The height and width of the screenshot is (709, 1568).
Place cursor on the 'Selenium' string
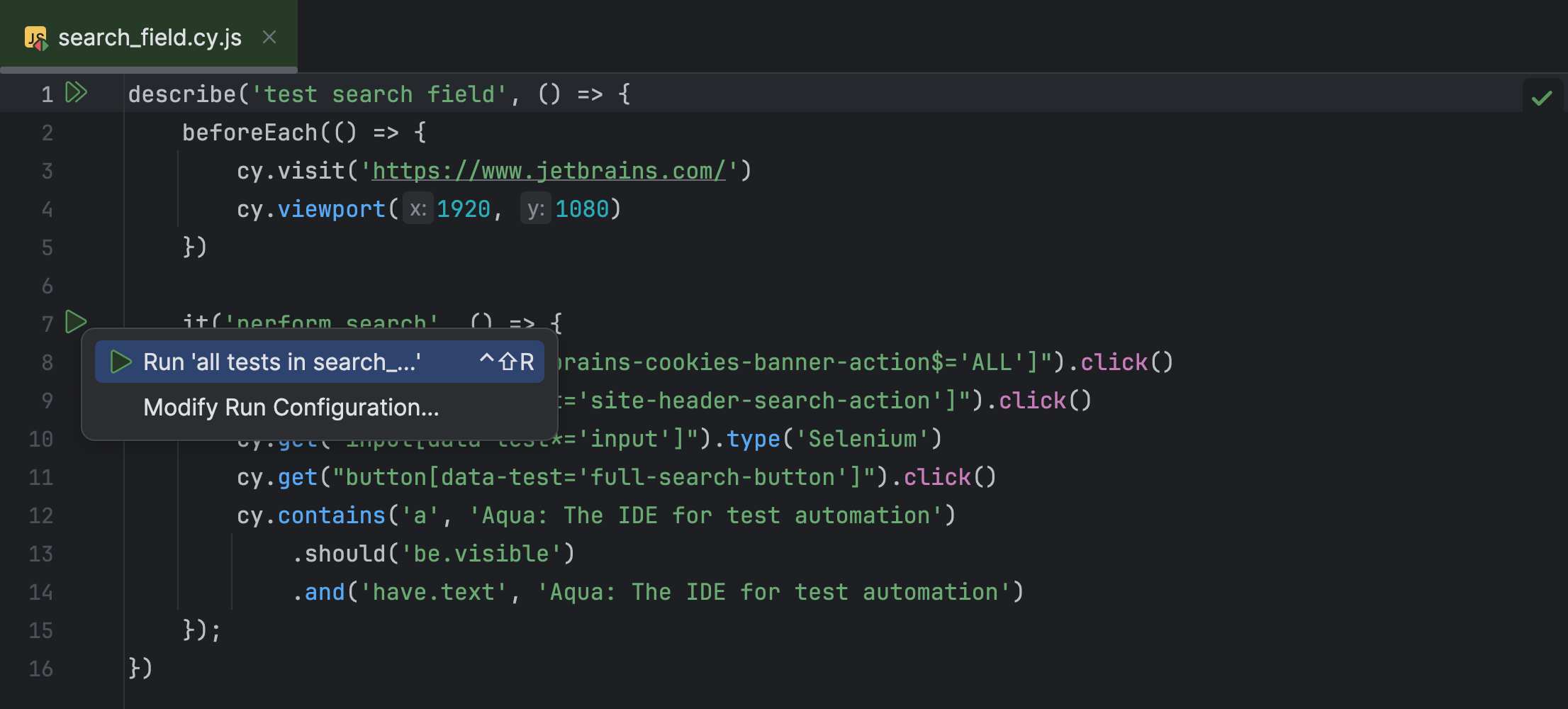tap(863, 438)
